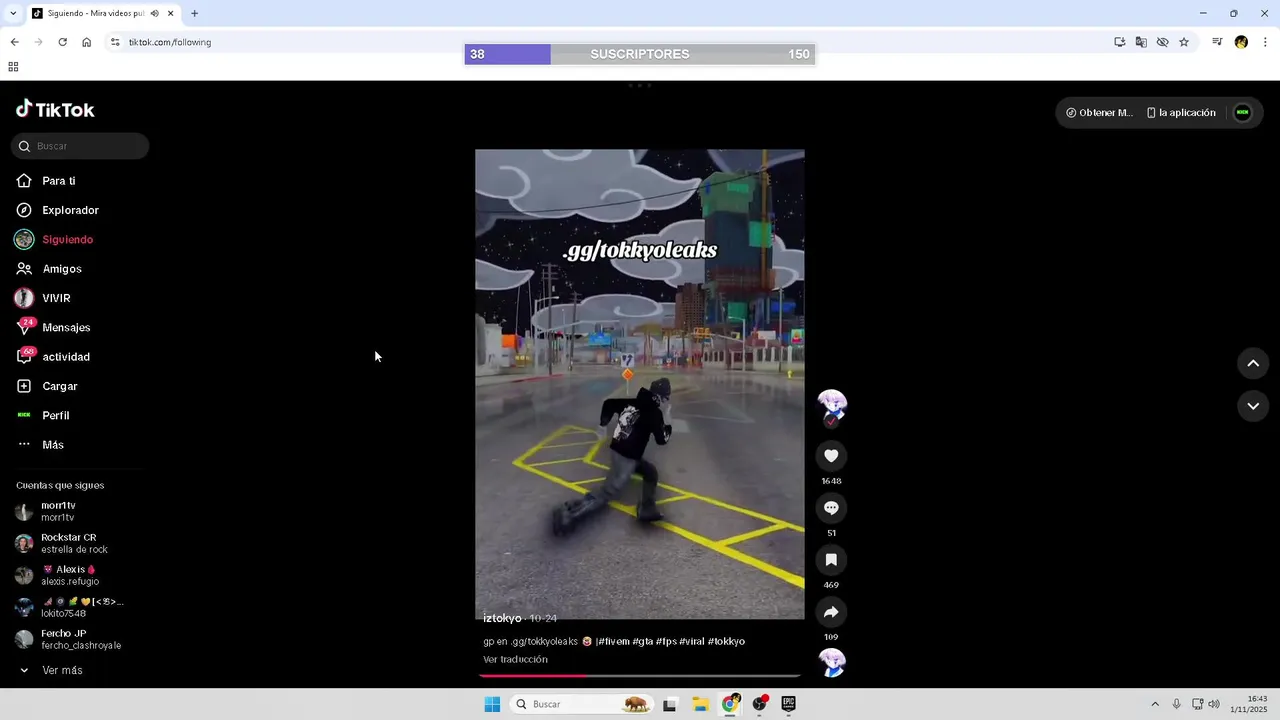Open the taskbar clock and date
Image resolution: width=1280 pixels, height=720 pixels.
tap(1249, 704)
